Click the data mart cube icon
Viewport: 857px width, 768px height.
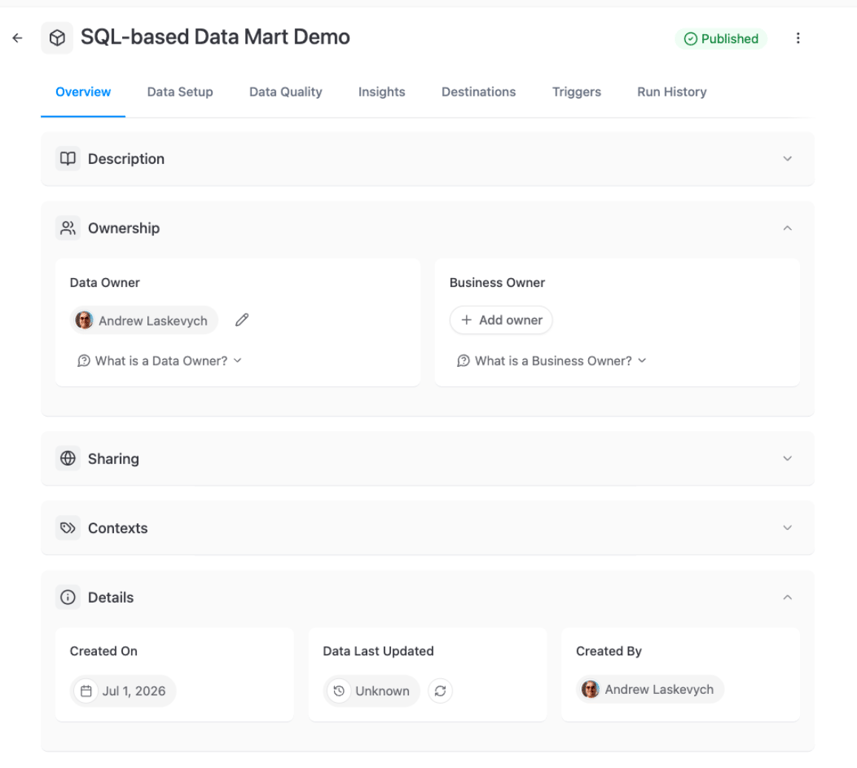click(57, 38)
